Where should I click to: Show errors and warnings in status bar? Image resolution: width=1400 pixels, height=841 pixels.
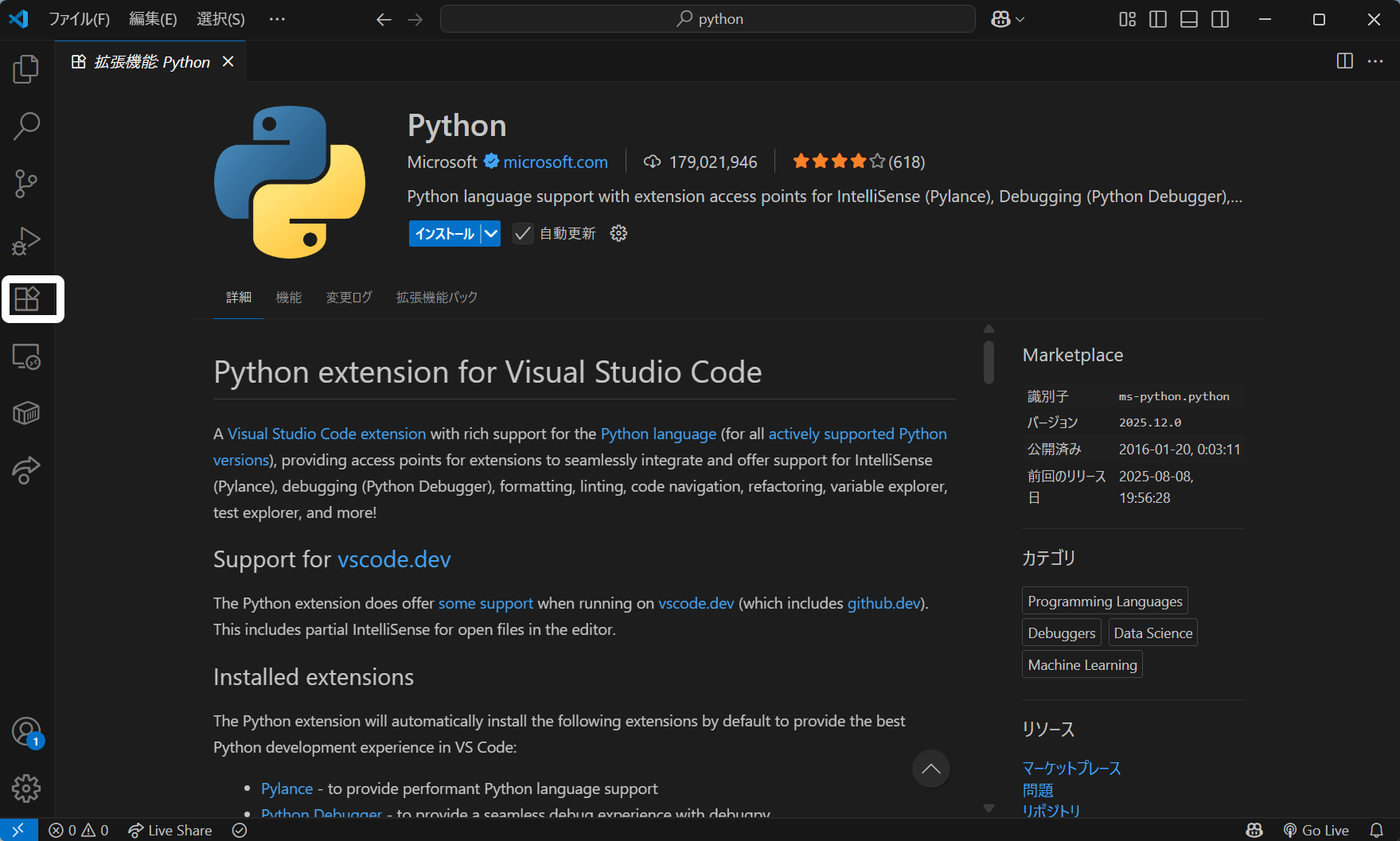tap(78, 830)
